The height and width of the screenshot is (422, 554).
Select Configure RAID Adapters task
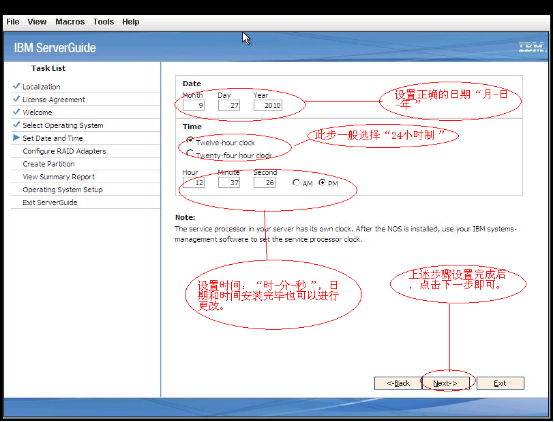click(x=64, y=151)
